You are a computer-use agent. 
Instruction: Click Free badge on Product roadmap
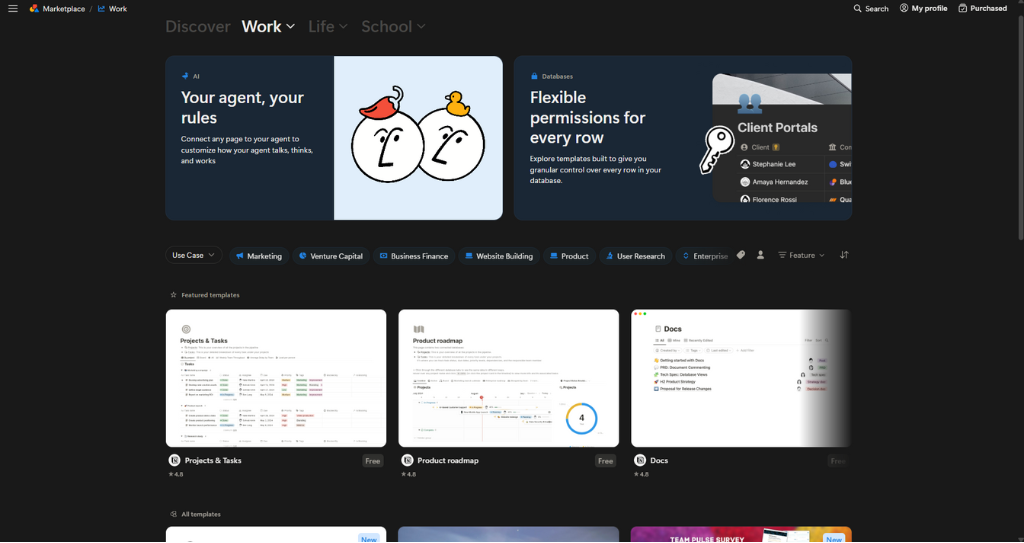pos(605,461)
